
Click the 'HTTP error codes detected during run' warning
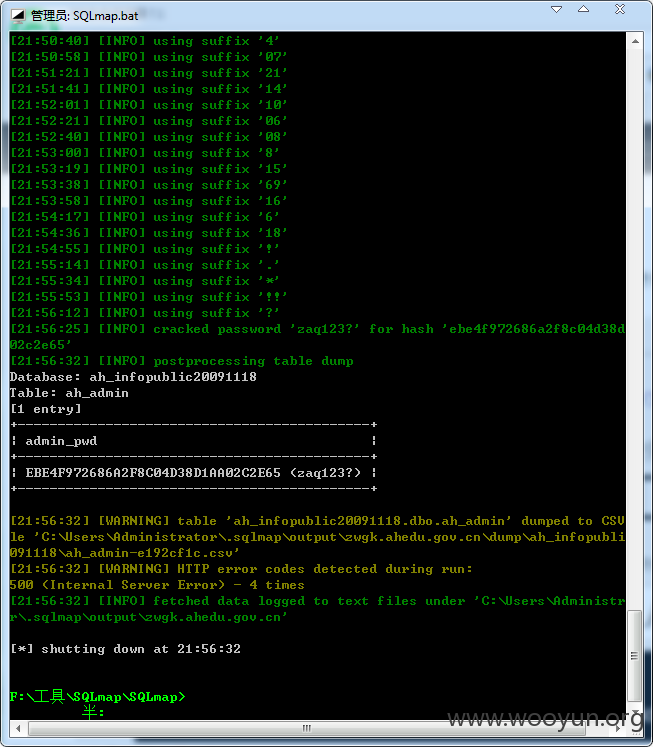point(241,569)
